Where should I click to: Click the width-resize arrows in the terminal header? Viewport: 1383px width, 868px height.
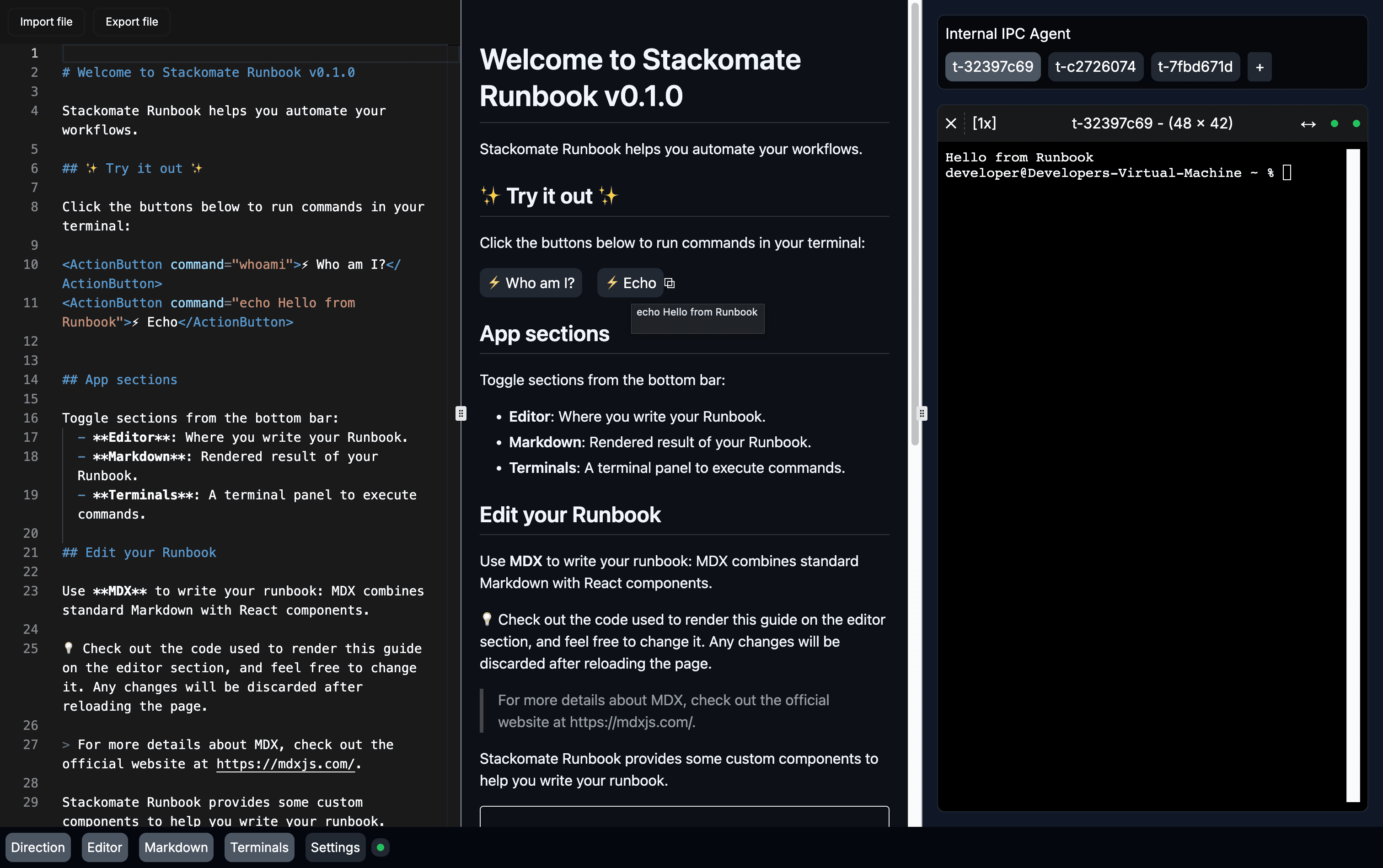1309,123
